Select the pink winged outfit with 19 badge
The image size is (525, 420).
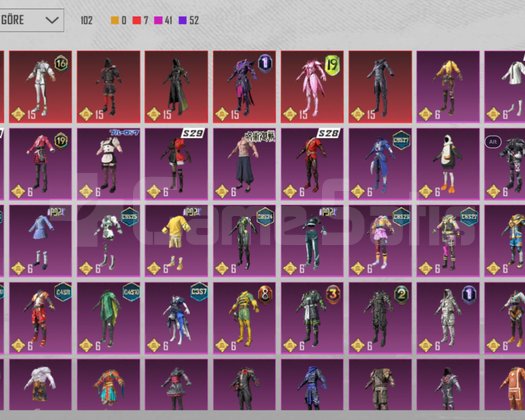click(x=312, y=87)
